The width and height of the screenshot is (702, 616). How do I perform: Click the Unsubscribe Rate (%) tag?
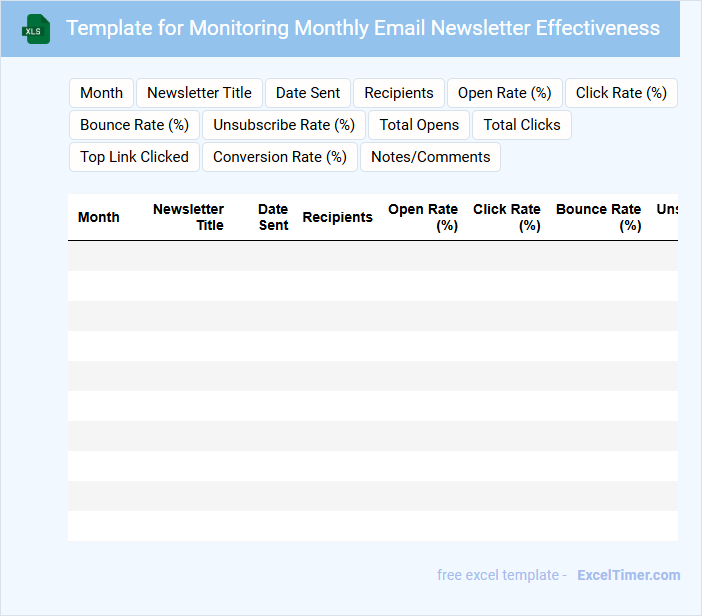[284, 125]
